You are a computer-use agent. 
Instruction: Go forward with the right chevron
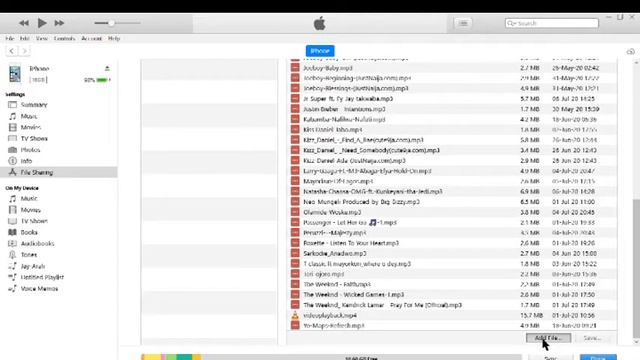(24, 51)
